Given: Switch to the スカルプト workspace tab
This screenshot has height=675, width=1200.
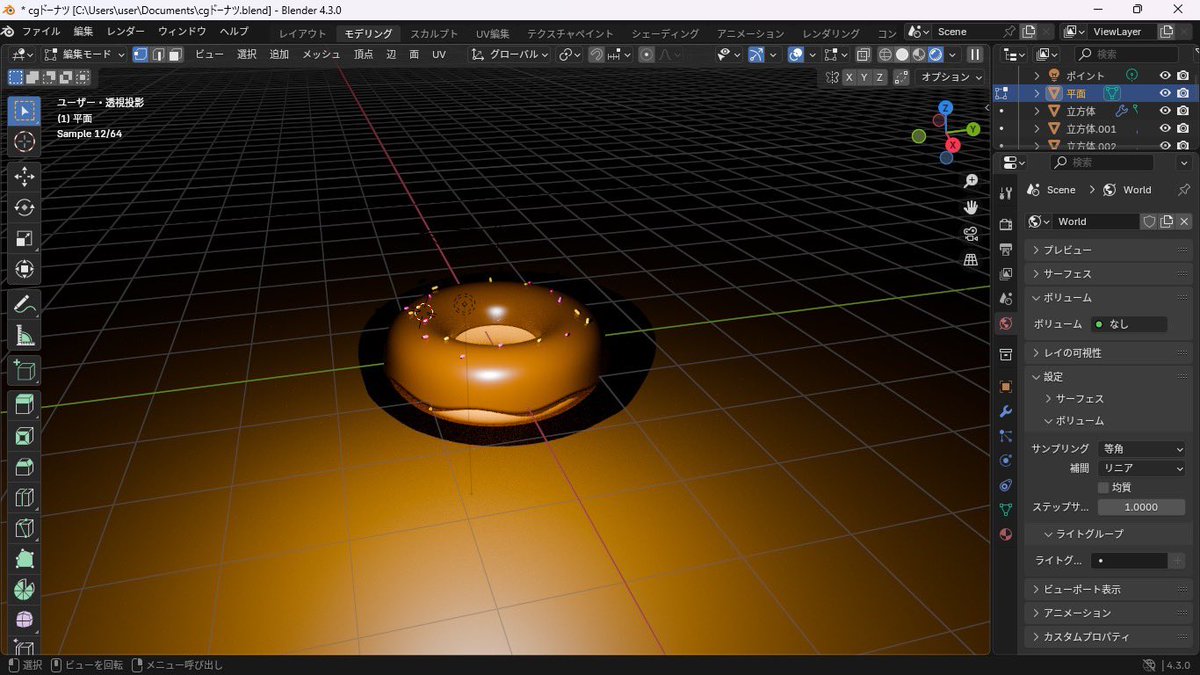Looking at the screenshot, I should click(433, 33).
